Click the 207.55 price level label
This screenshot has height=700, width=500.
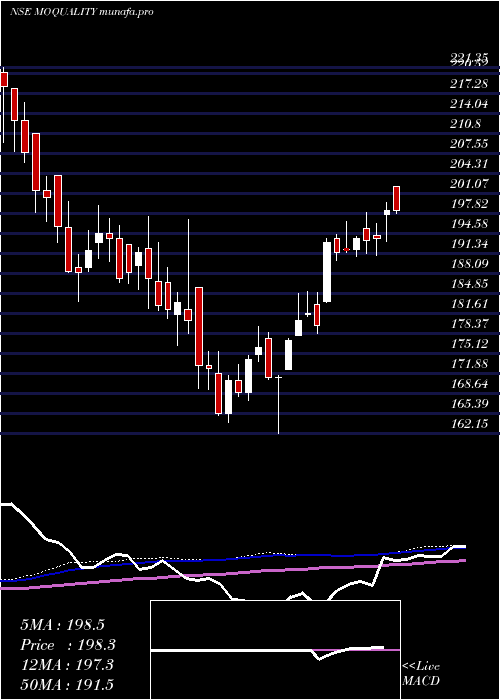(469, 144)
